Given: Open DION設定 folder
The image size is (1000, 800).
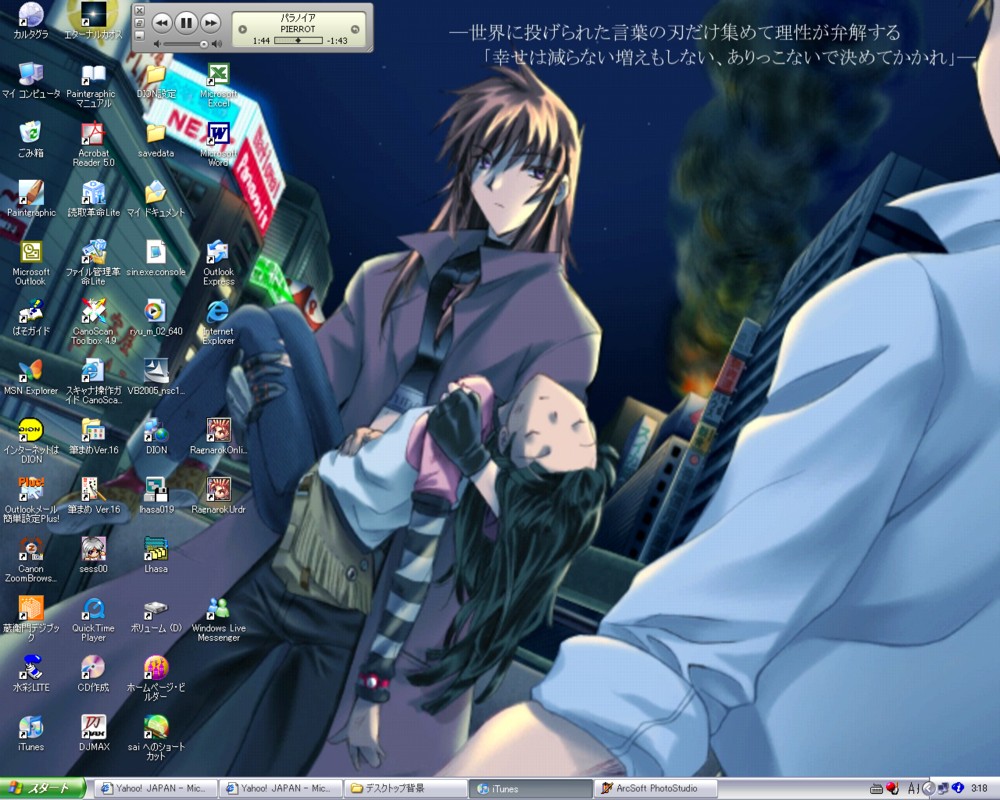Looking at the screenshot, I should point(156,81).
